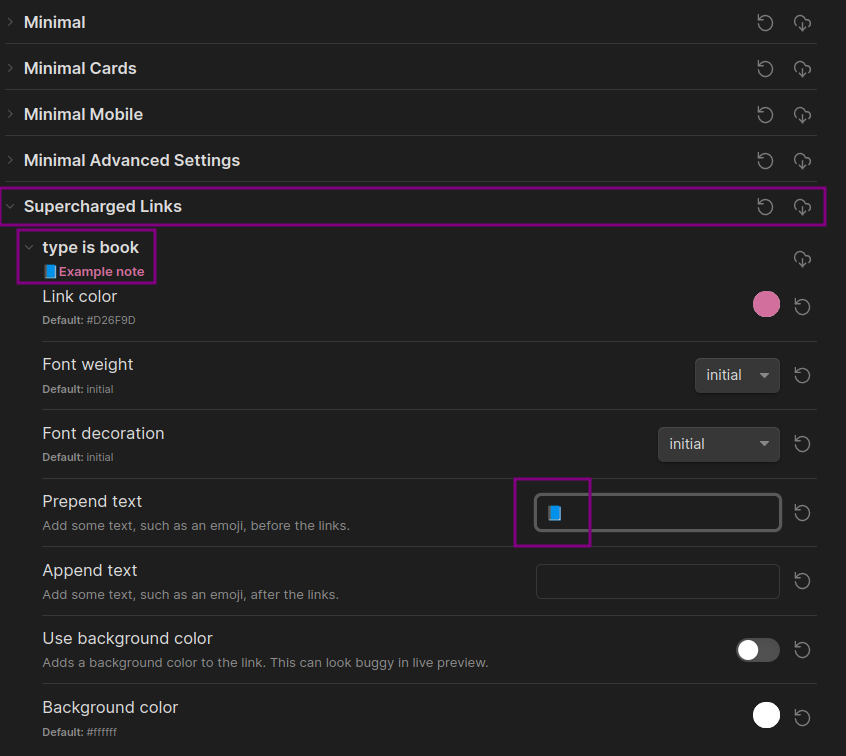The height and width of the screenshot is (756, 846).
Task: Open the Font weight dropdown
Action: (737, 375)
